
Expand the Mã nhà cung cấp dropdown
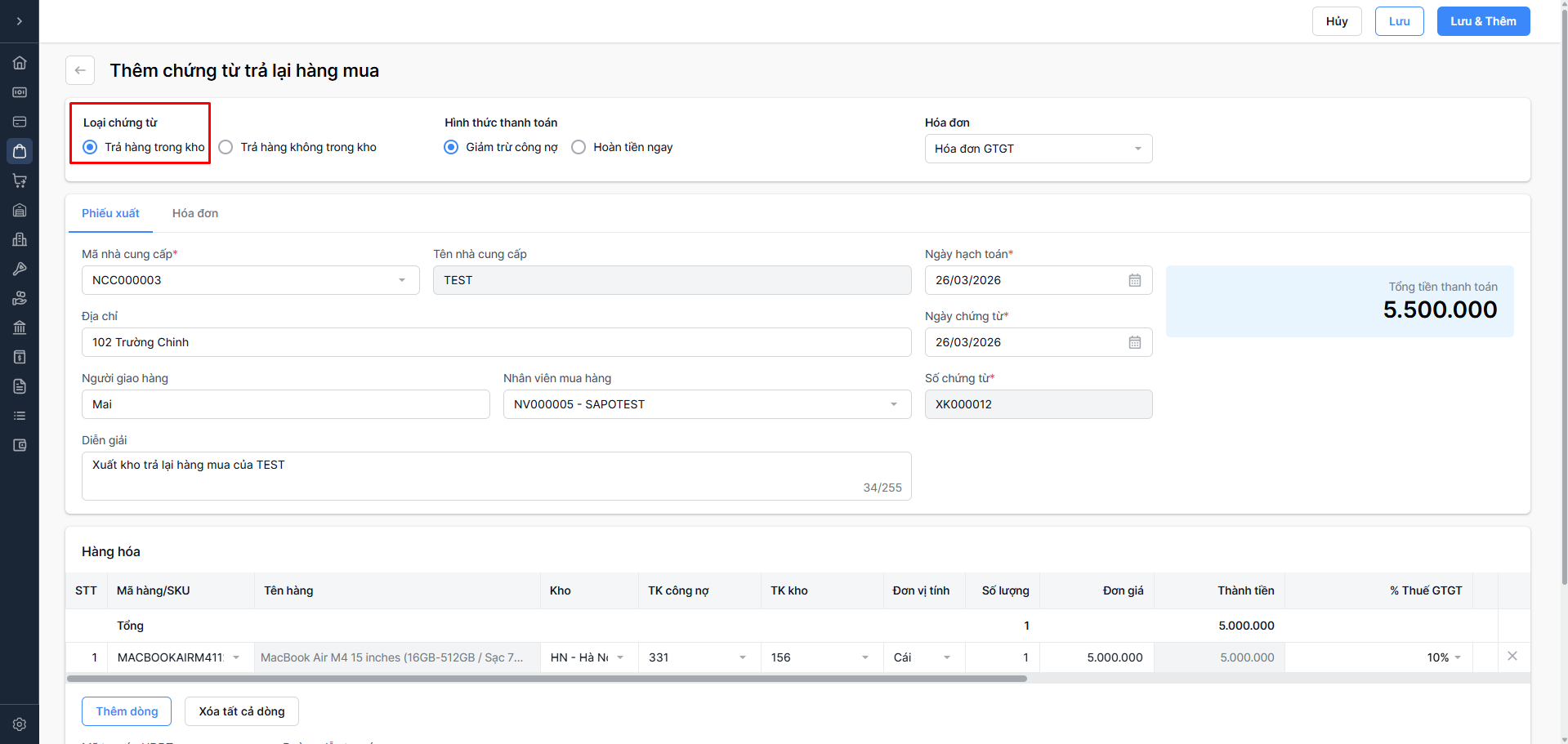pyautogui.click(x=250, y=280)
